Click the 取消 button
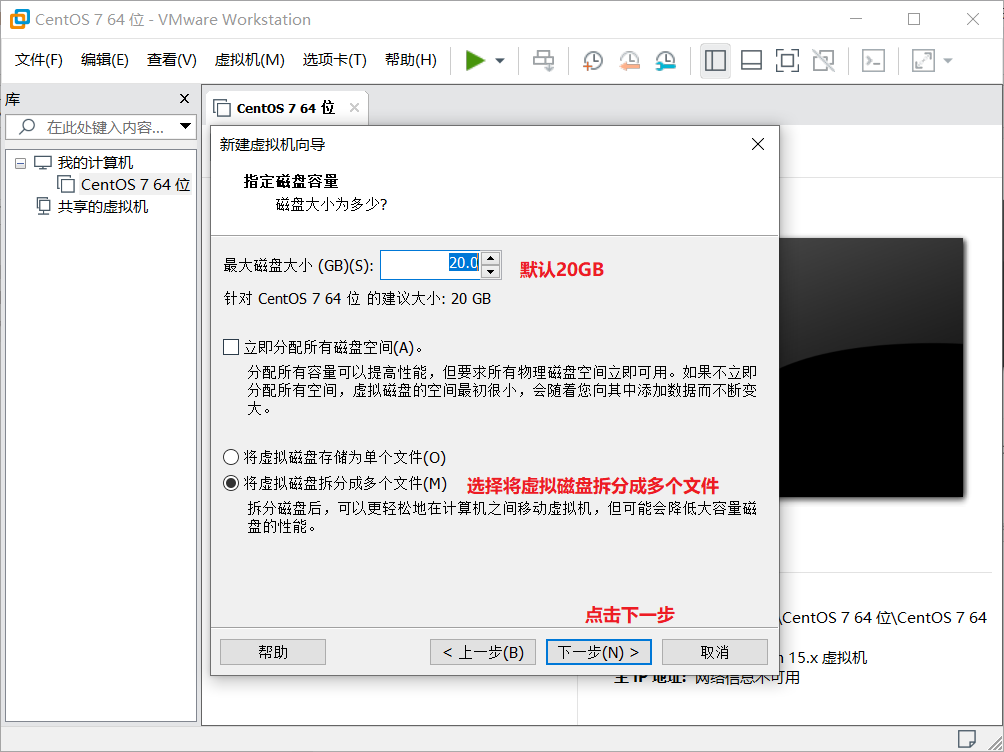The image size is (1004, 752). tap(715, 652)
